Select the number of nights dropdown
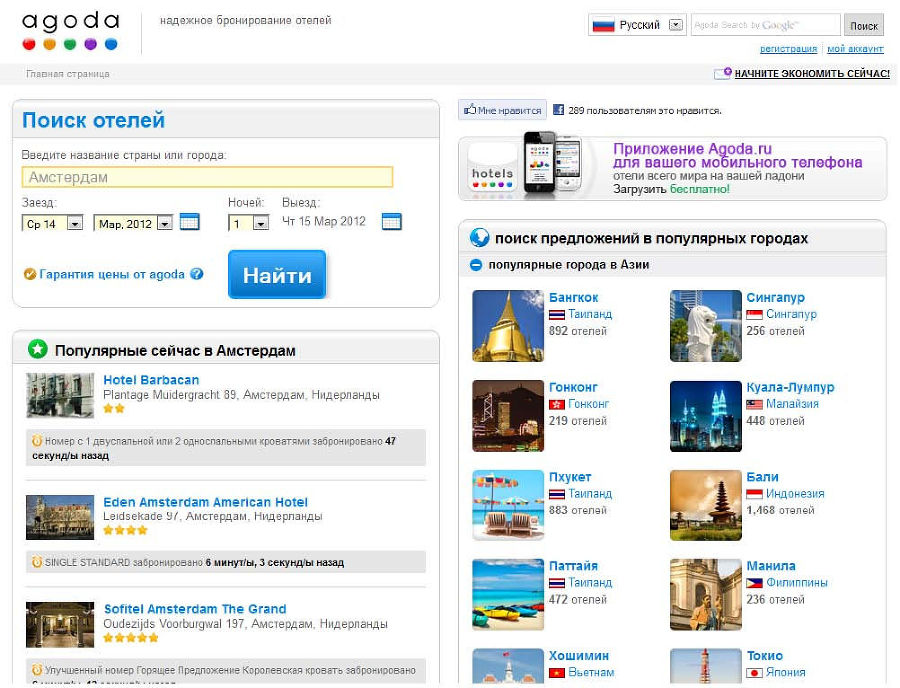 pyautogui.click(x=260, y=224)
